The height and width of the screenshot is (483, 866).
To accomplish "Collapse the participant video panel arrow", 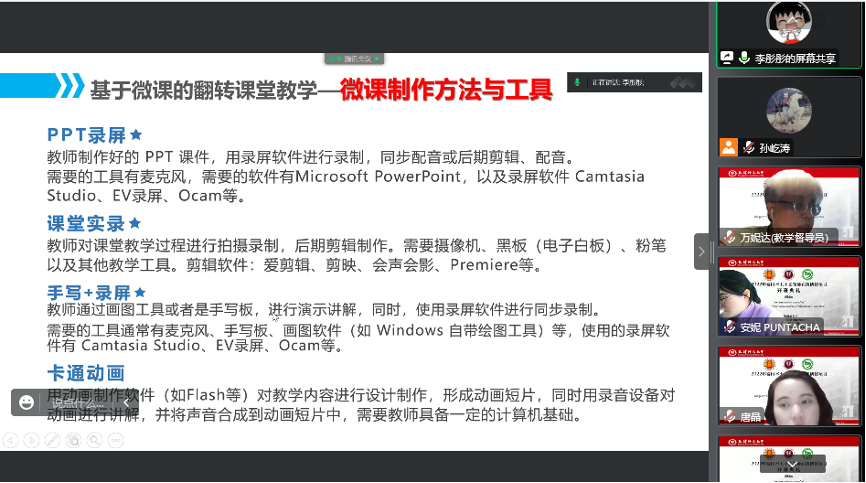I will [x=701, y=251].
